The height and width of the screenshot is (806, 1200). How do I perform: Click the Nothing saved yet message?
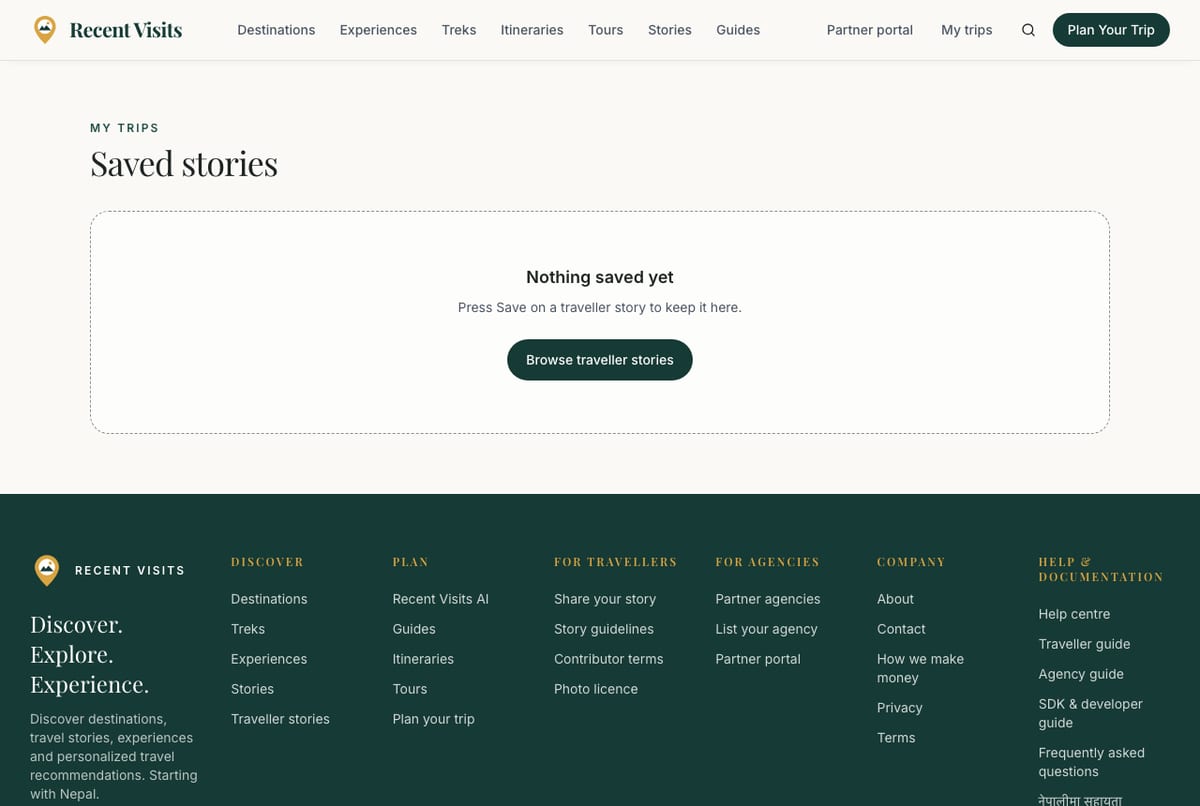pos(600,277)
